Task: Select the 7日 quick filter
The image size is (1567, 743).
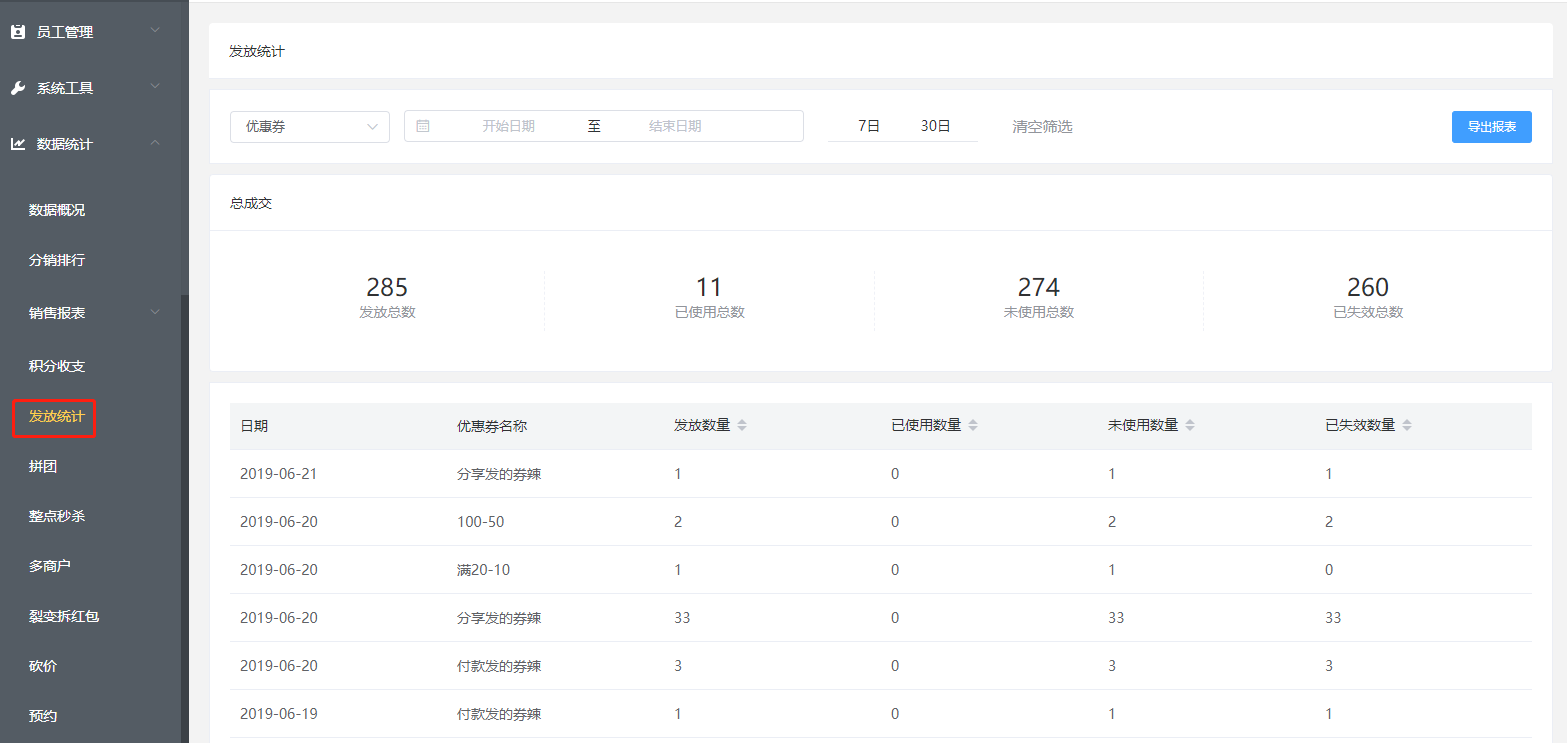Action: pos(868,126)
